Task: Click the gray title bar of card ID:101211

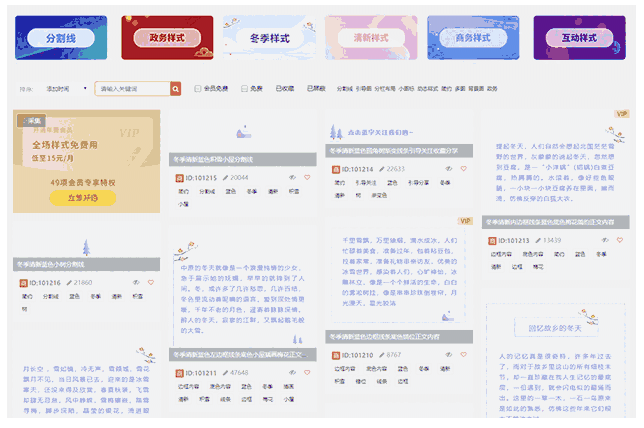Action: coord(243,354)
